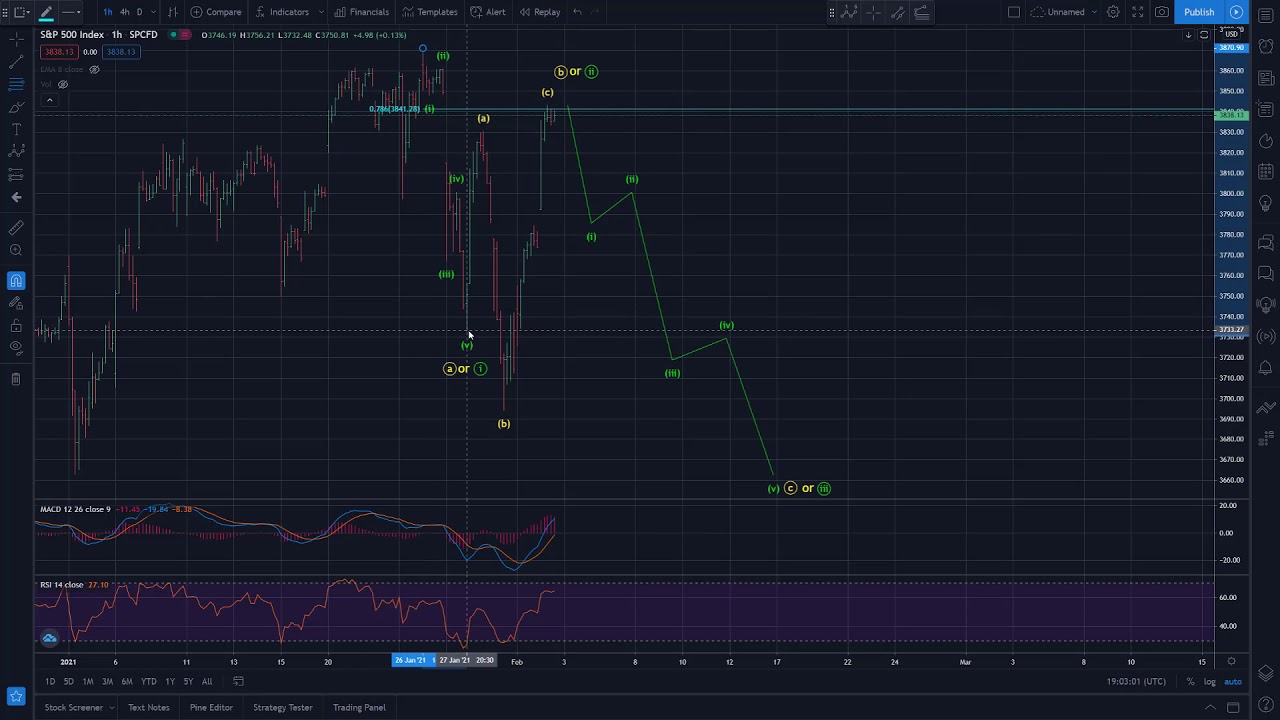1280x720 pixels.
Task: Open date range go-to icon
Action: click(x=238, y=681)
